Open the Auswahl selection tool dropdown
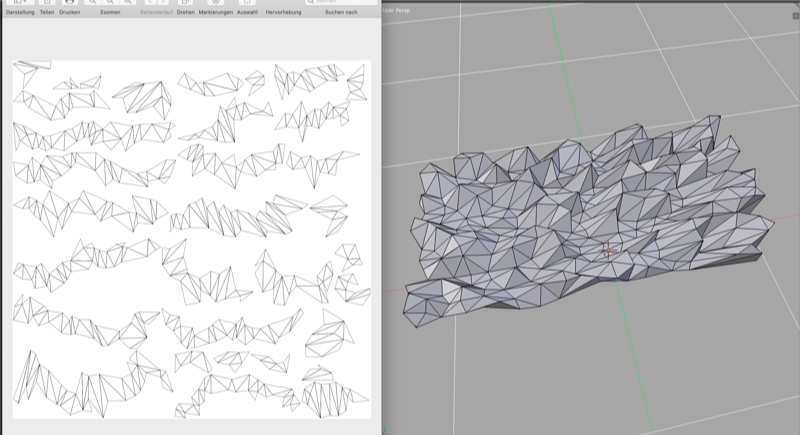The height and width of the screenshot is (435, 800). click(246, 4)
